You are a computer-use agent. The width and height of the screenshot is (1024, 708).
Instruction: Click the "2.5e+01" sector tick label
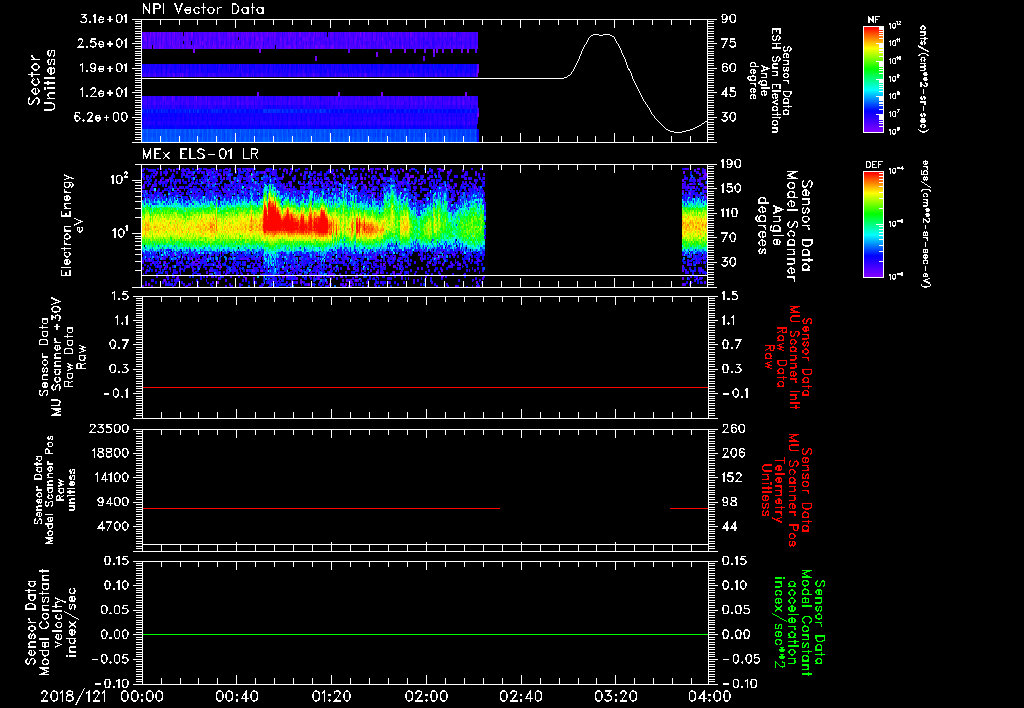click(103, 43)
